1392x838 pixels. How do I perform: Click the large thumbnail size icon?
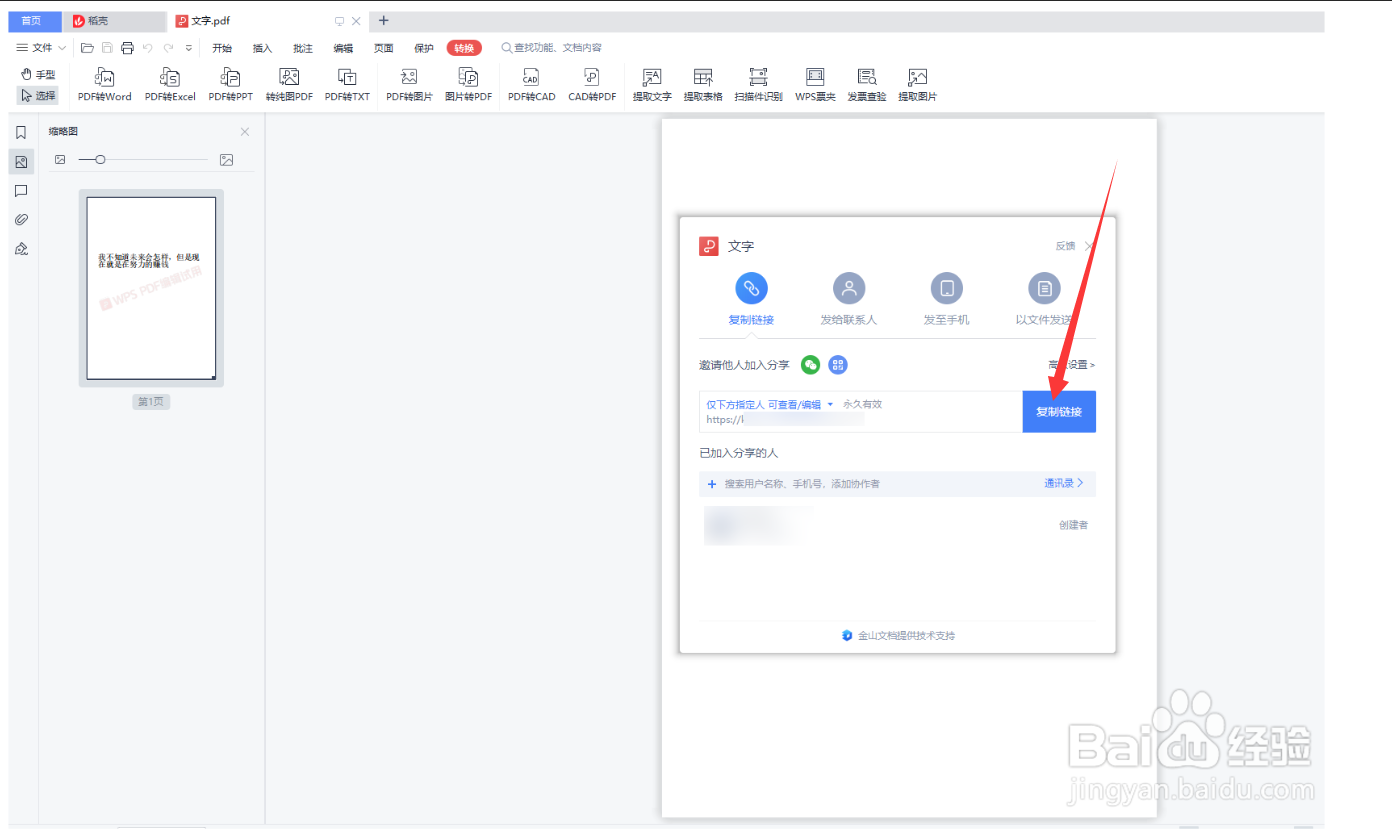click(x=227, y=160)
